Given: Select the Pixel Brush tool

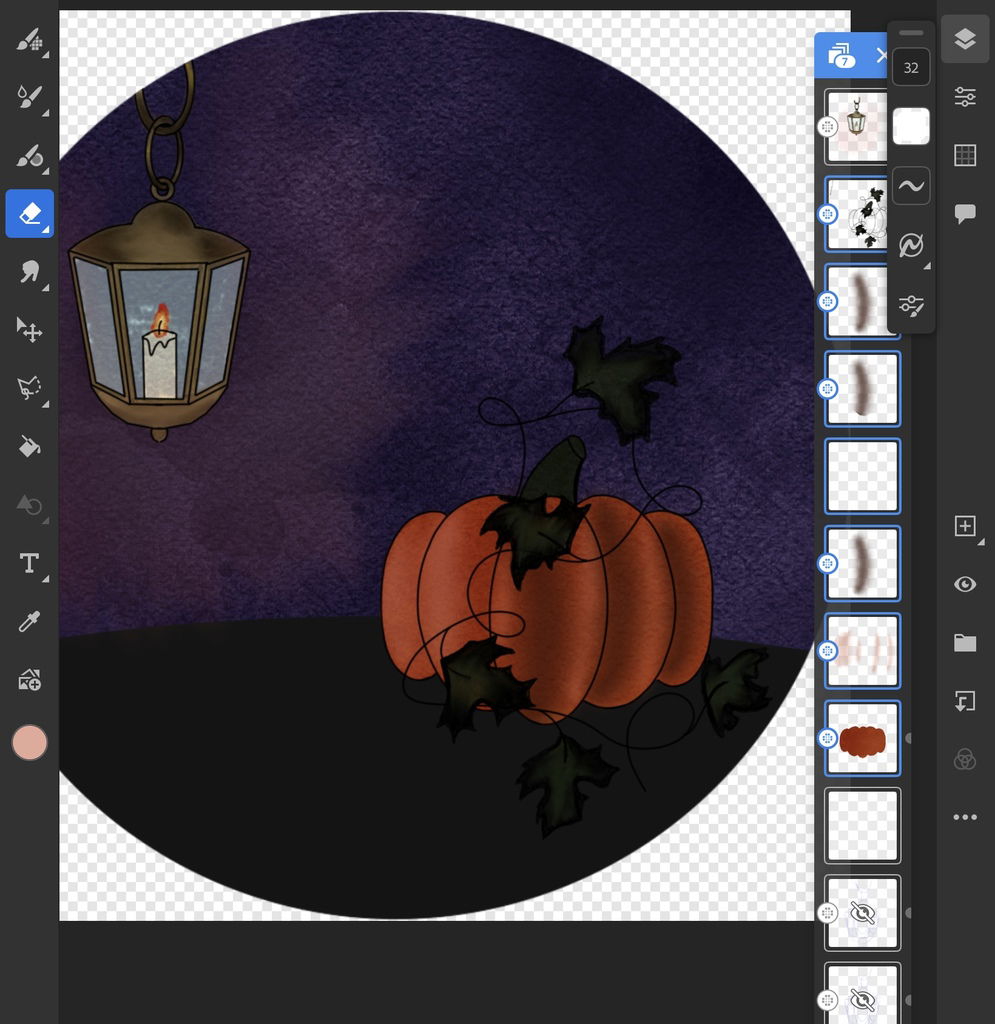Looking at the screenshot, I should coord(29,41).
